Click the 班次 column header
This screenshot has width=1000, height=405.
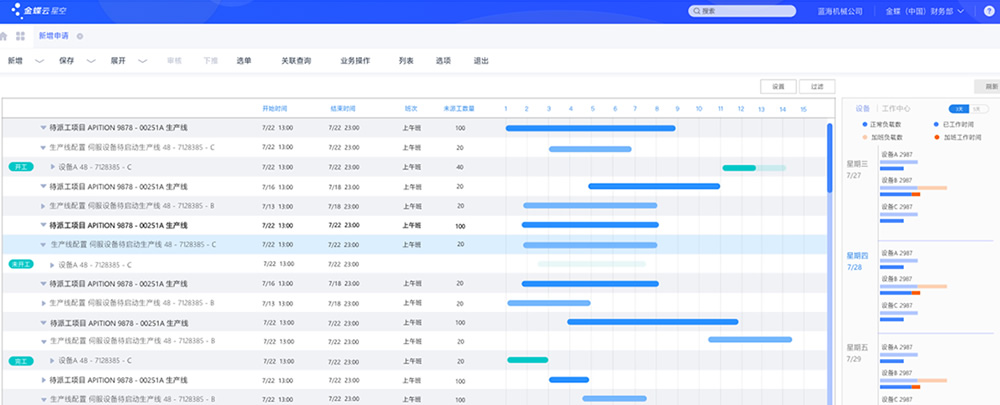point(411,109)
